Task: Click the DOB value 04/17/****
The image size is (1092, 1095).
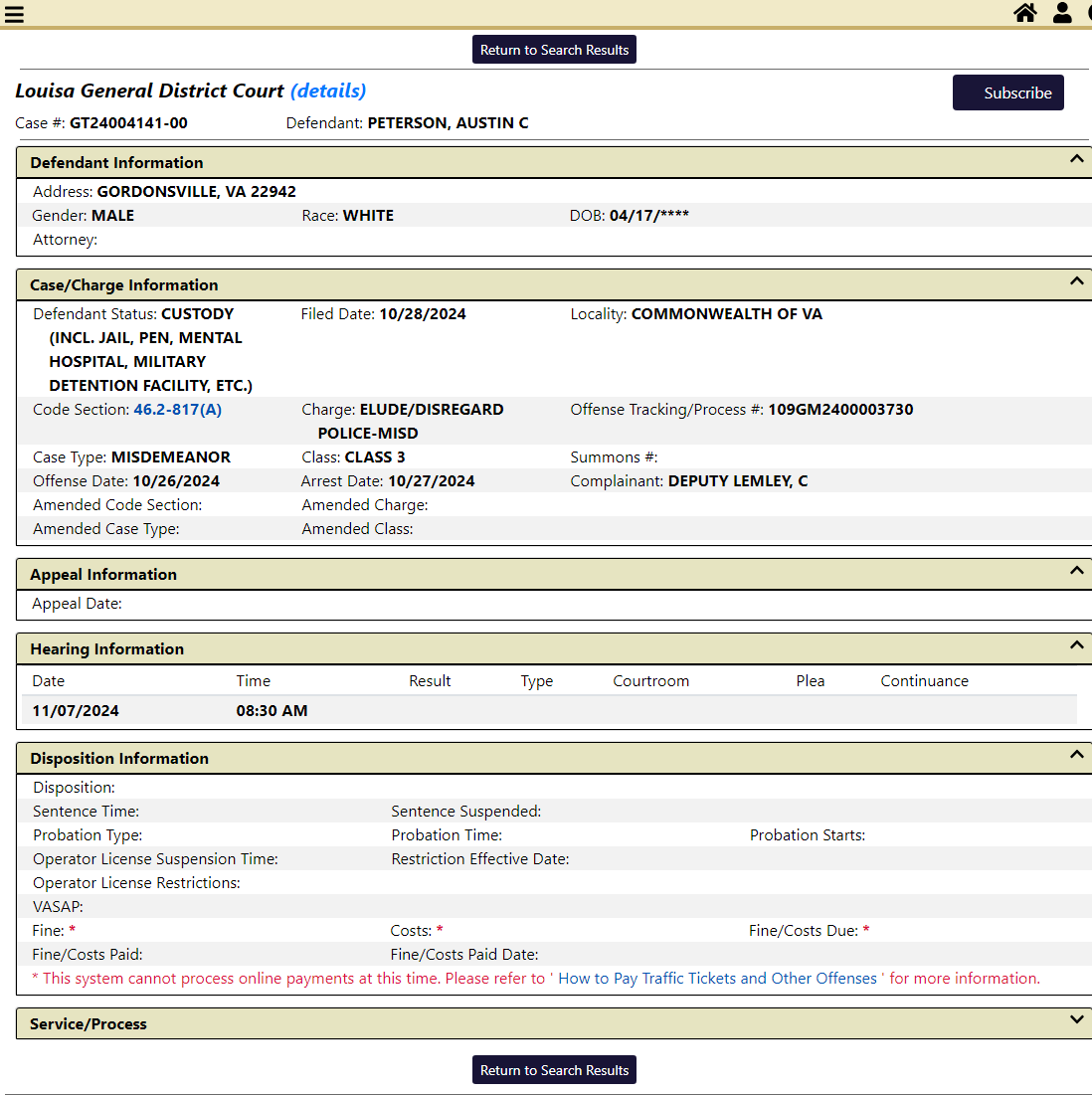Action: pos(649,216)
